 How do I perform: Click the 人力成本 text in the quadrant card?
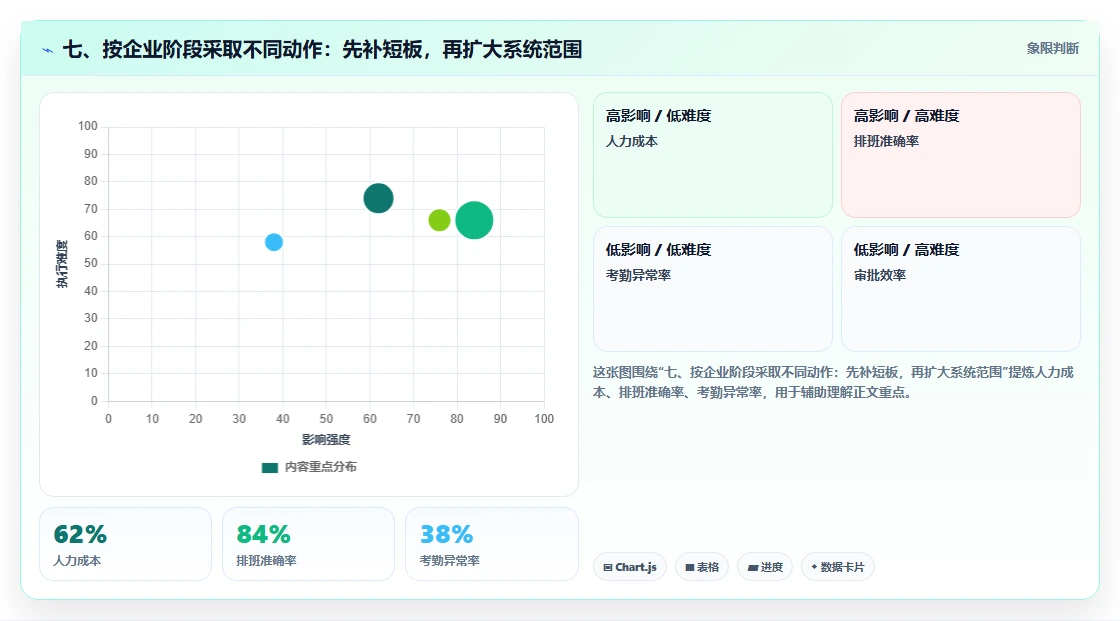631,141
